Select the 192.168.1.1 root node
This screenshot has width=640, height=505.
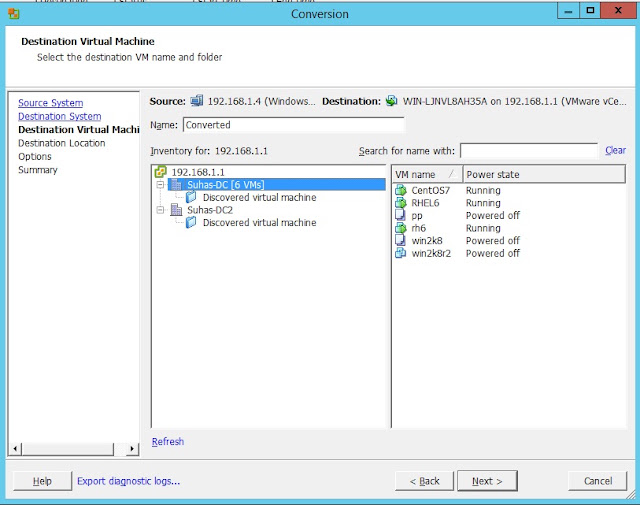click(198, 172)
